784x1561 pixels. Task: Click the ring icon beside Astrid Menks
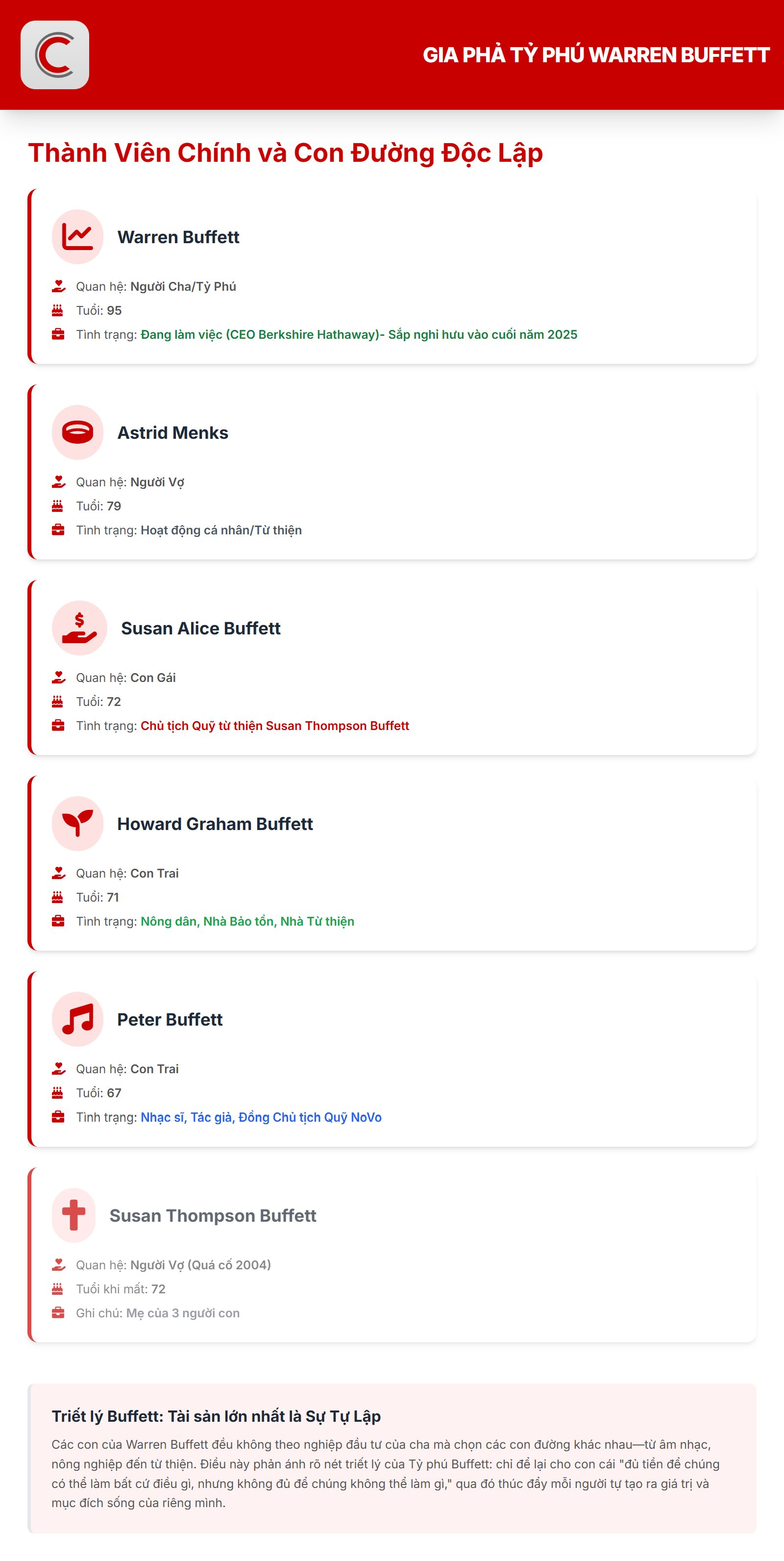(77, 433)
